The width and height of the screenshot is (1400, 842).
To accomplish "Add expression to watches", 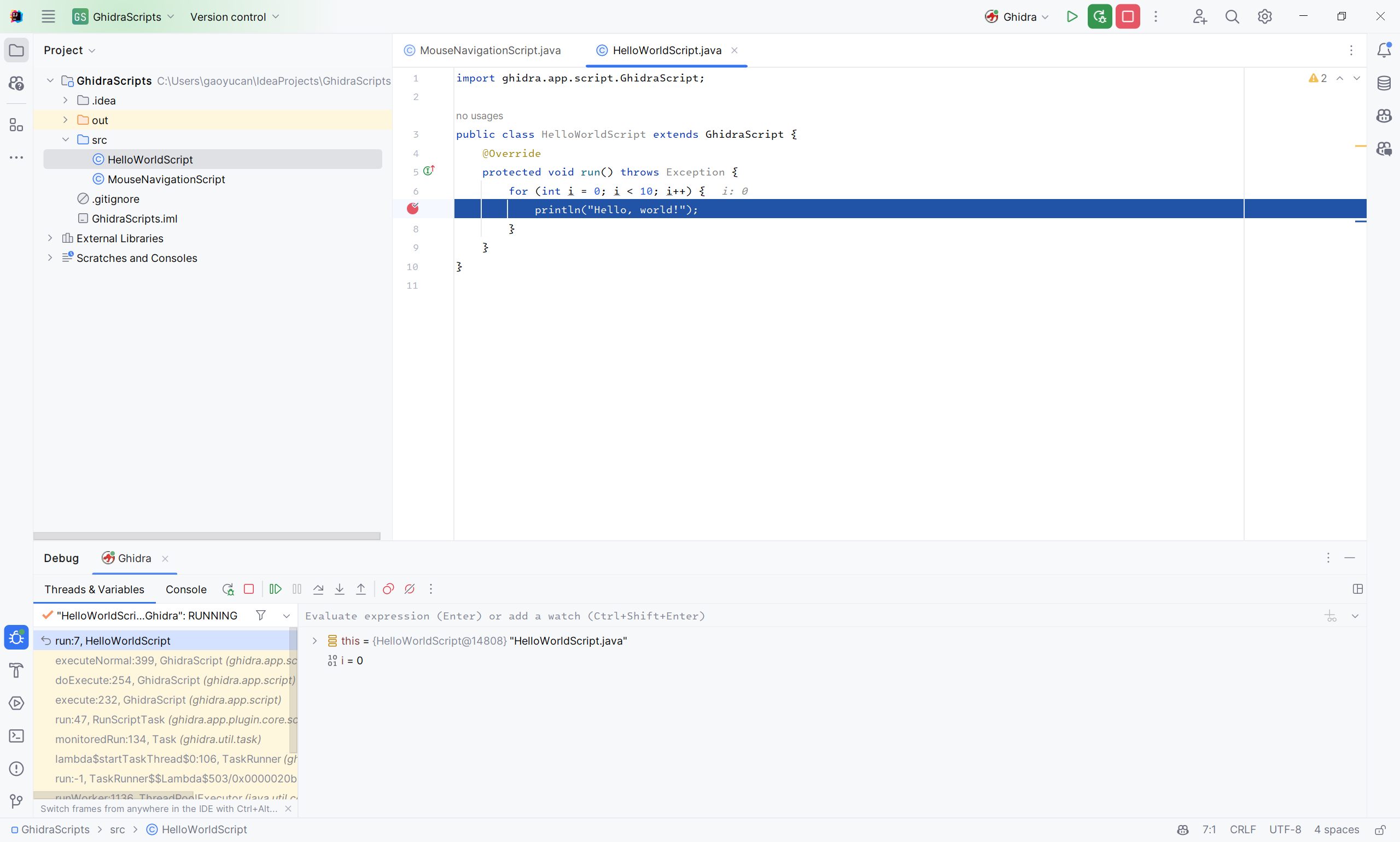I will tap(1330, 616).
